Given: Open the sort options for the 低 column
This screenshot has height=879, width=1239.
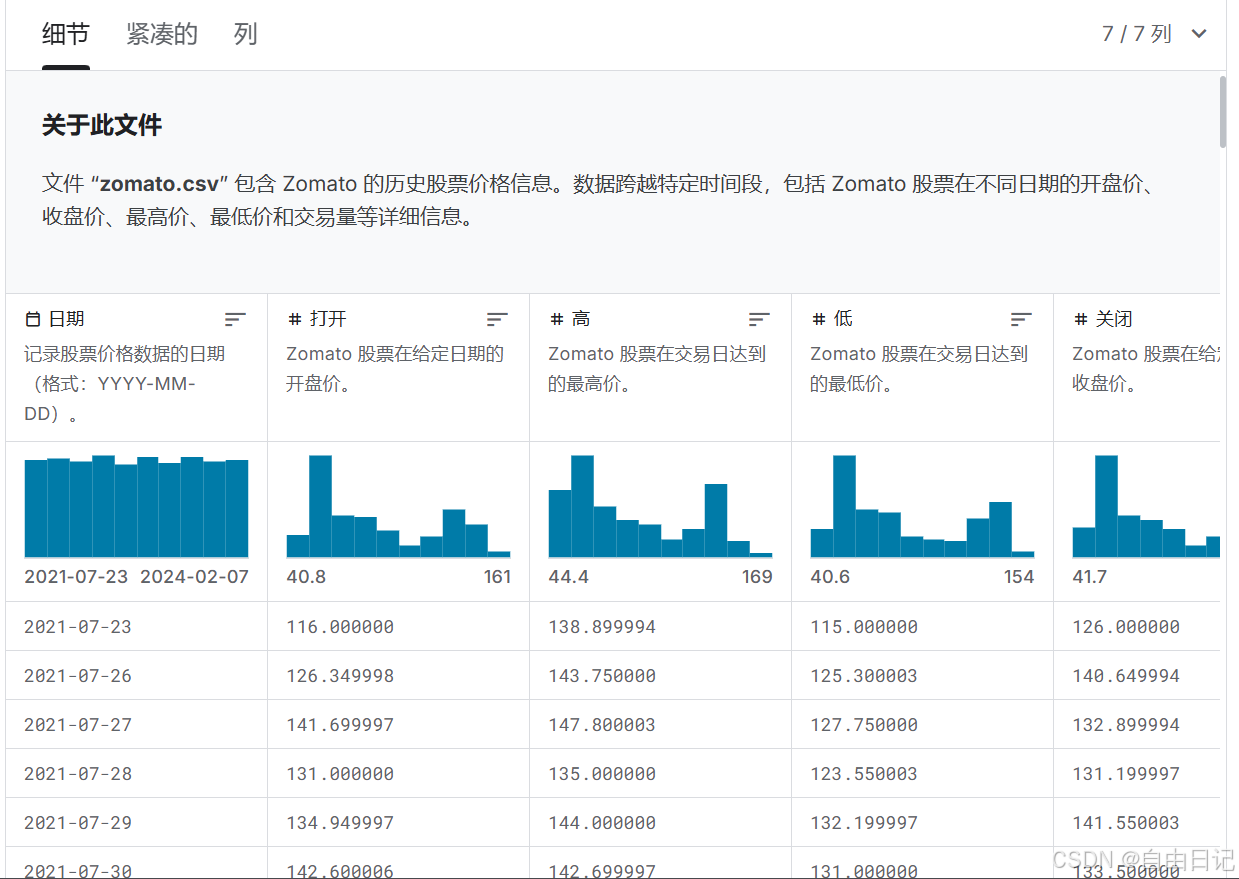Looking at the screenshot, I should coord(1021,319).
